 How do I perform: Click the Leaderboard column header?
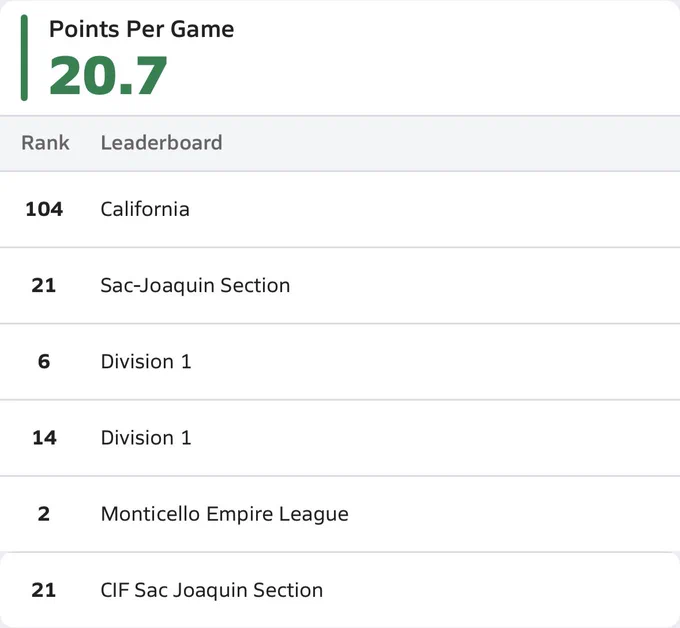click(x=161, y=143)
